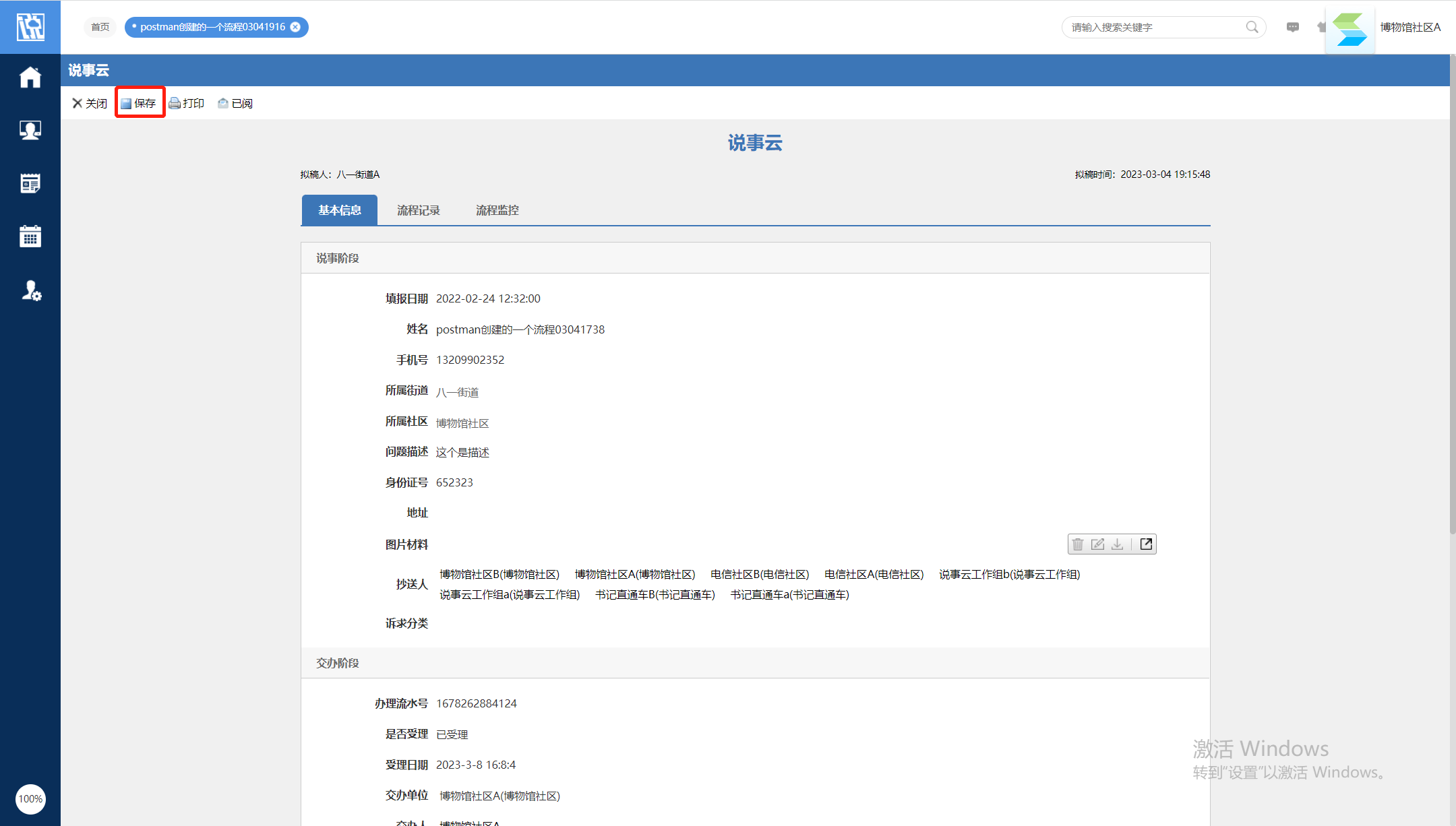Screen dimensions: 1456x826
Task: Mark document as 已阅
Action: (235, 103)
